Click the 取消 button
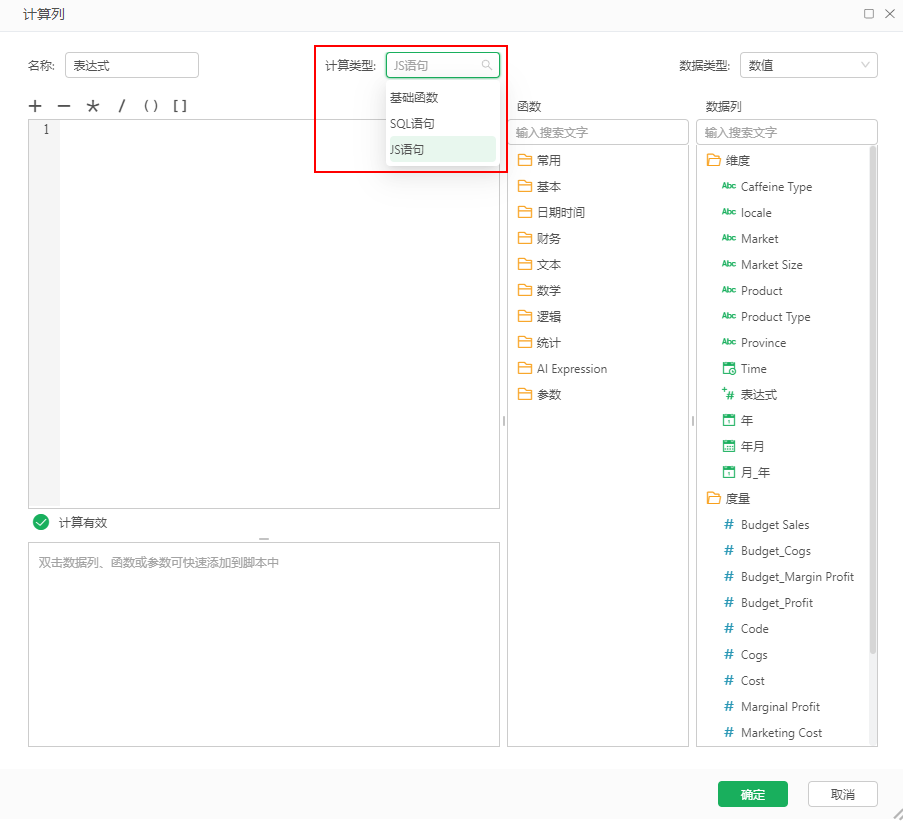903x822 pixels. pos(842,794)
